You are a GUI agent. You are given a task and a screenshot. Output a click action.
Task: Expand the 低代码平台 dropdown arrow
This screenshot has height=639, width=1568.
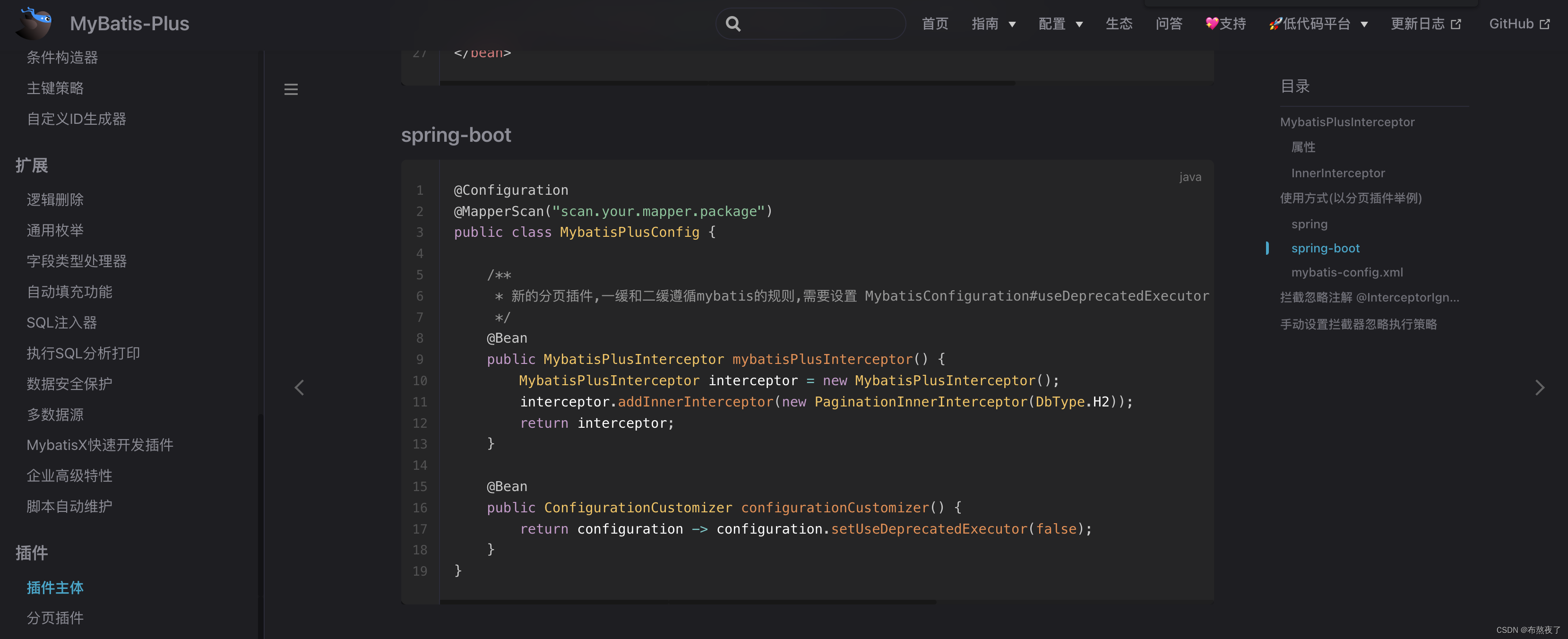coord(1364,25)
